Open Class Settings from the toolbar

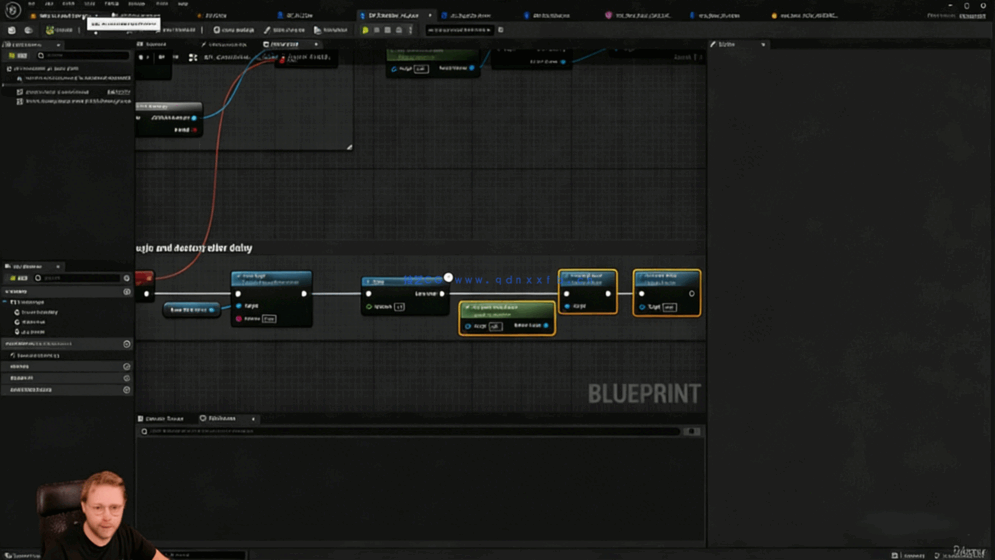coord(233,30)
